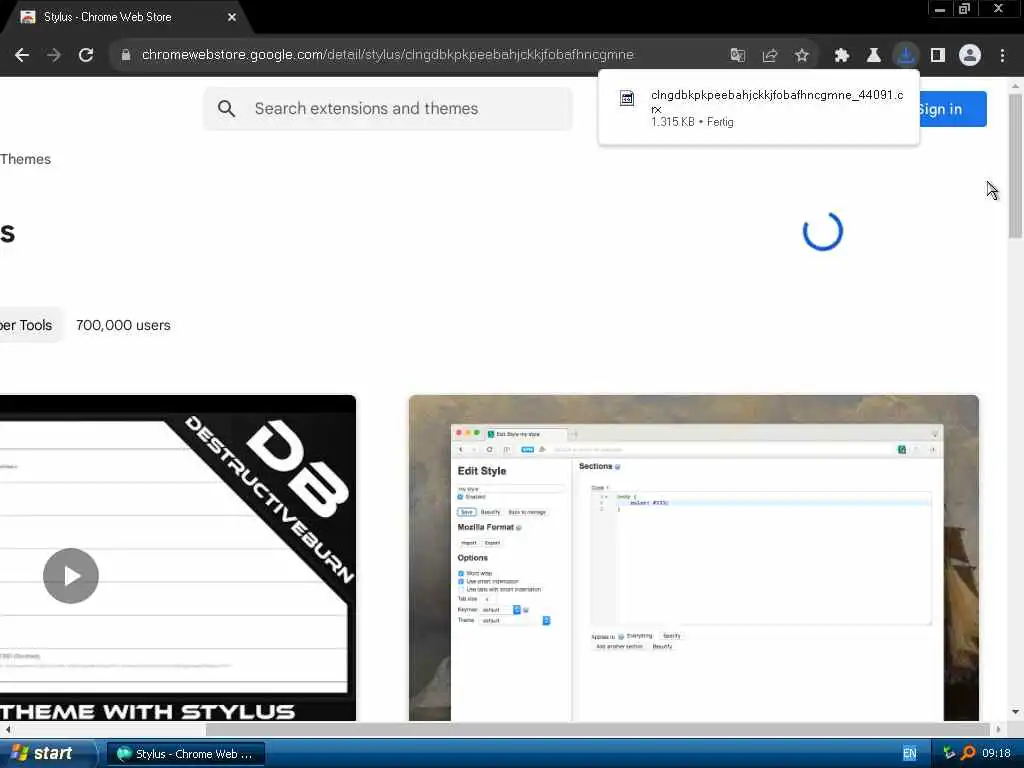Click the scrollbar up arrow
Image resolution: width=1024 pixels, height=768 pixels.
[1015, 86]
